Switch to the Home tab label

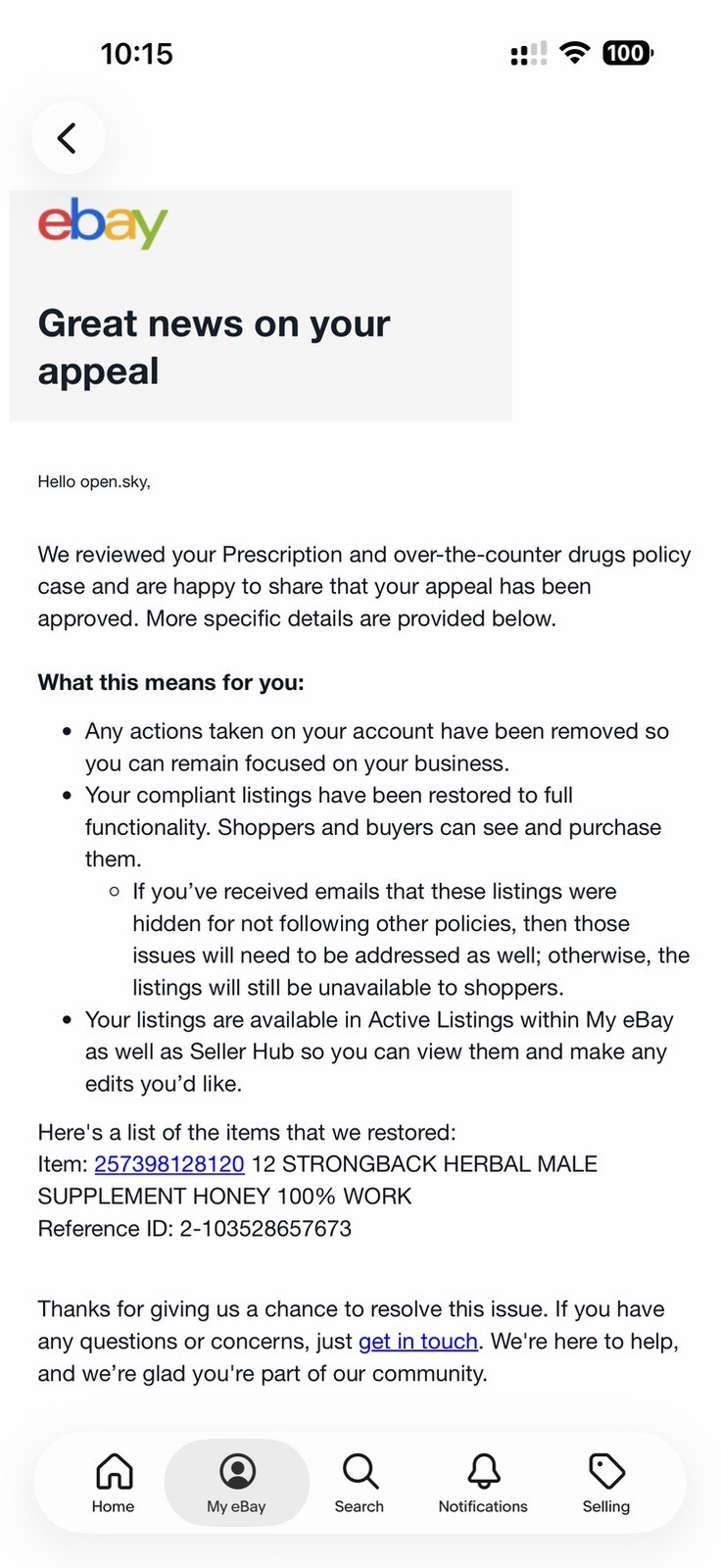(114, 1506)
